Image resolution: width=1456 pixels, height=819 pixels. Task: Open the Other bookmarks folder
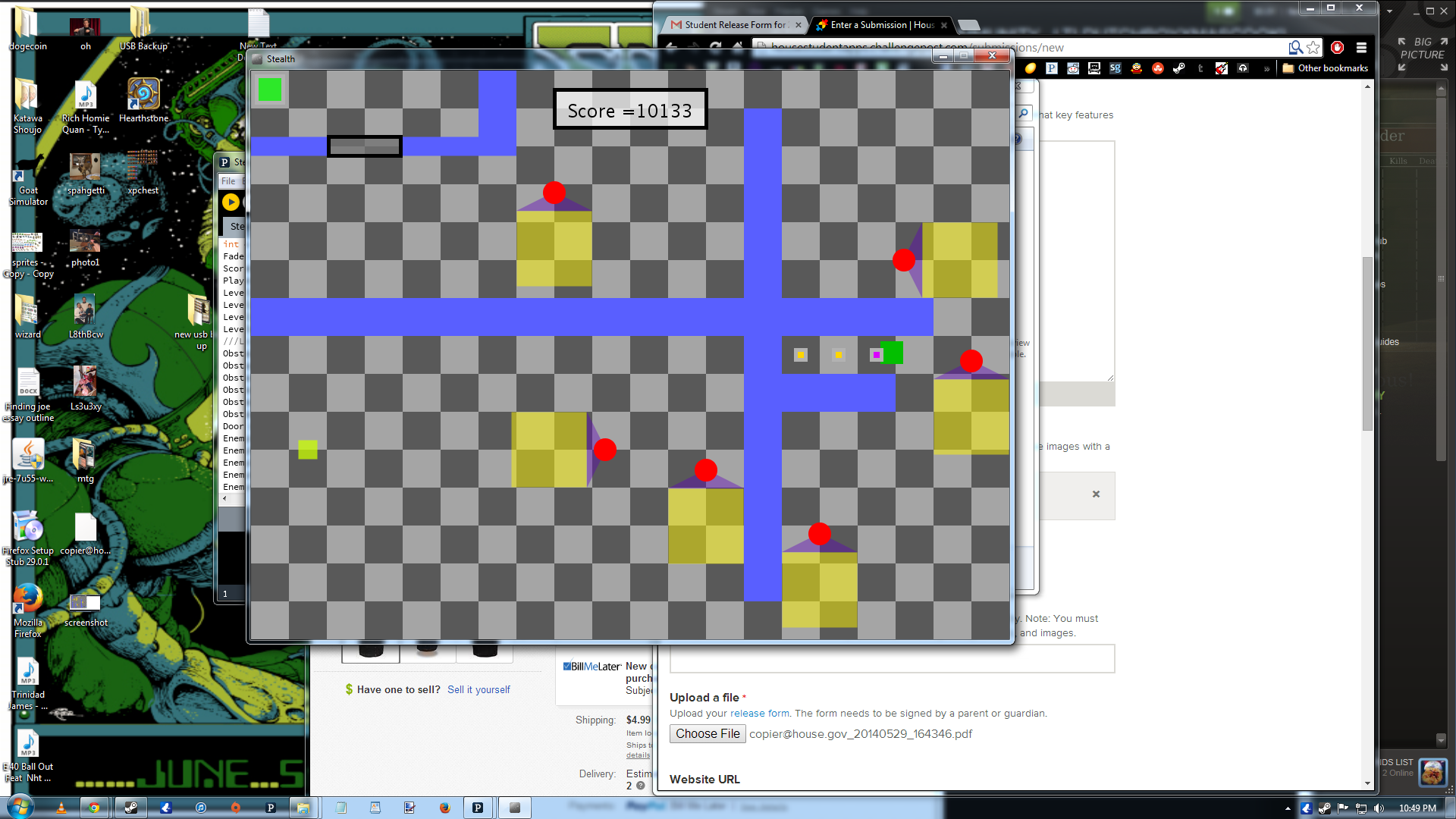[1326, 68]
